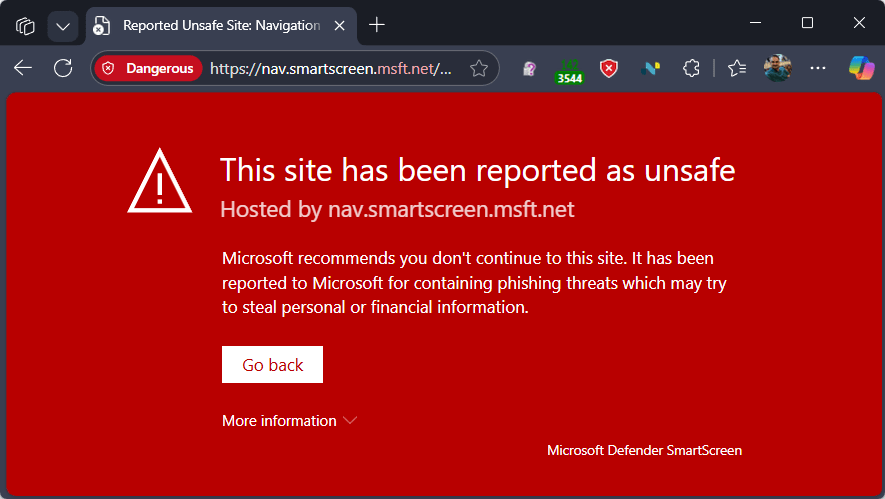Click the back arrow navigation button
The height and width of the screenshot is (499, 885).
click(x=23, y=68)
